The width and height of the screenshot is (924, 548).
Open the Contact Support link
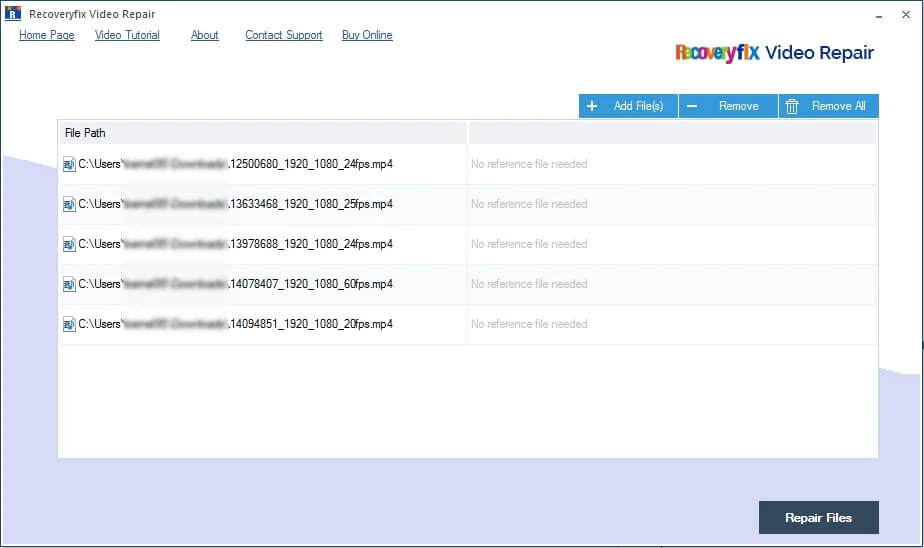click(283, 35)
